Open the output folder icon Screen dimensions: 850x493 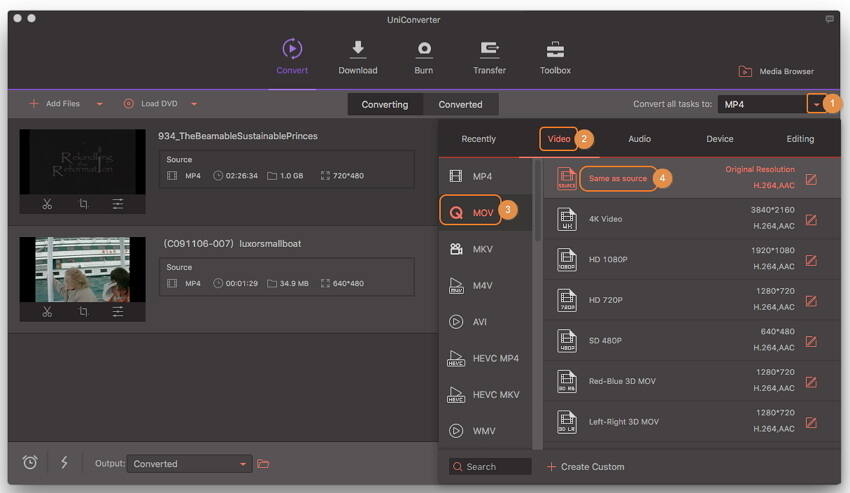pyautogui.click(x=263, y=464)
